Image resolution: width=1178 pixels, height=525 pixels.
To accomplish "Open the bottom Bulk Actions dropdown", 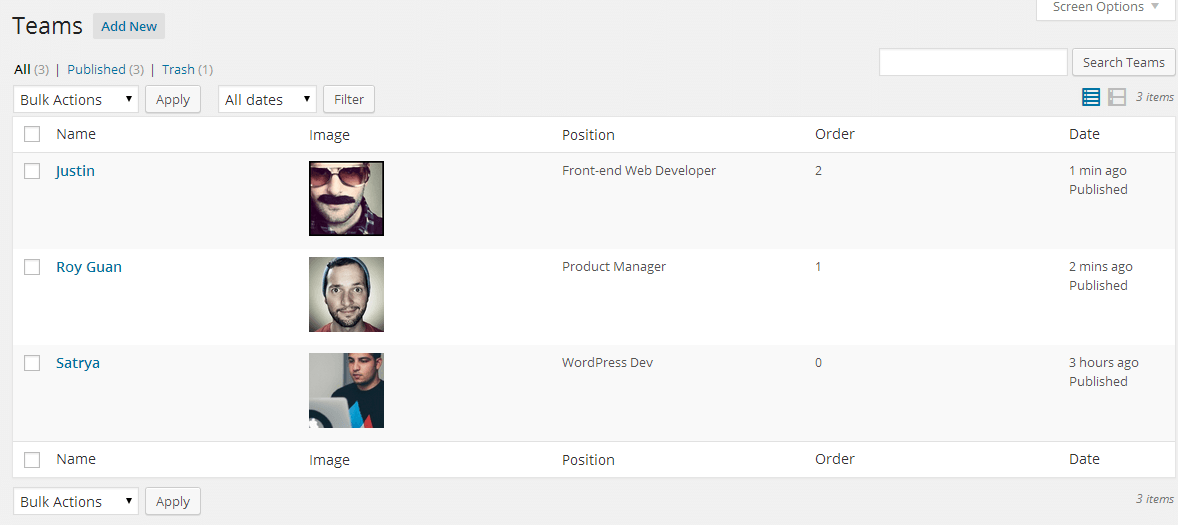I will 76,502.
